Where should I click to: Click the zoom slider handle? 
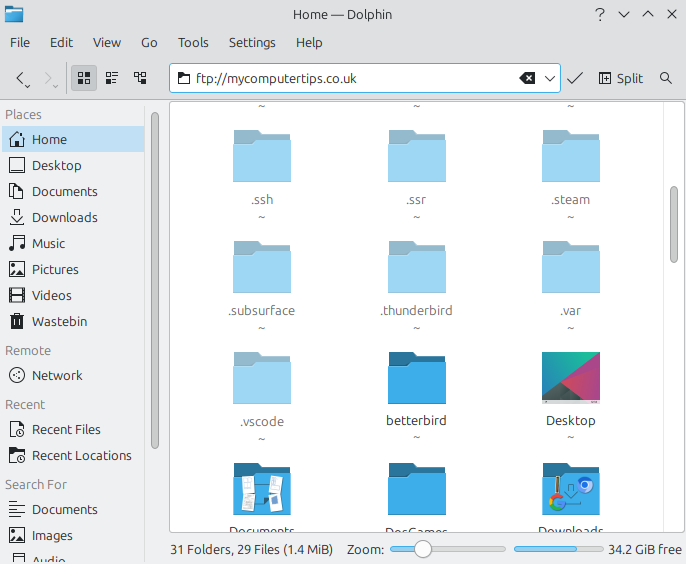(x=423, y=549)
